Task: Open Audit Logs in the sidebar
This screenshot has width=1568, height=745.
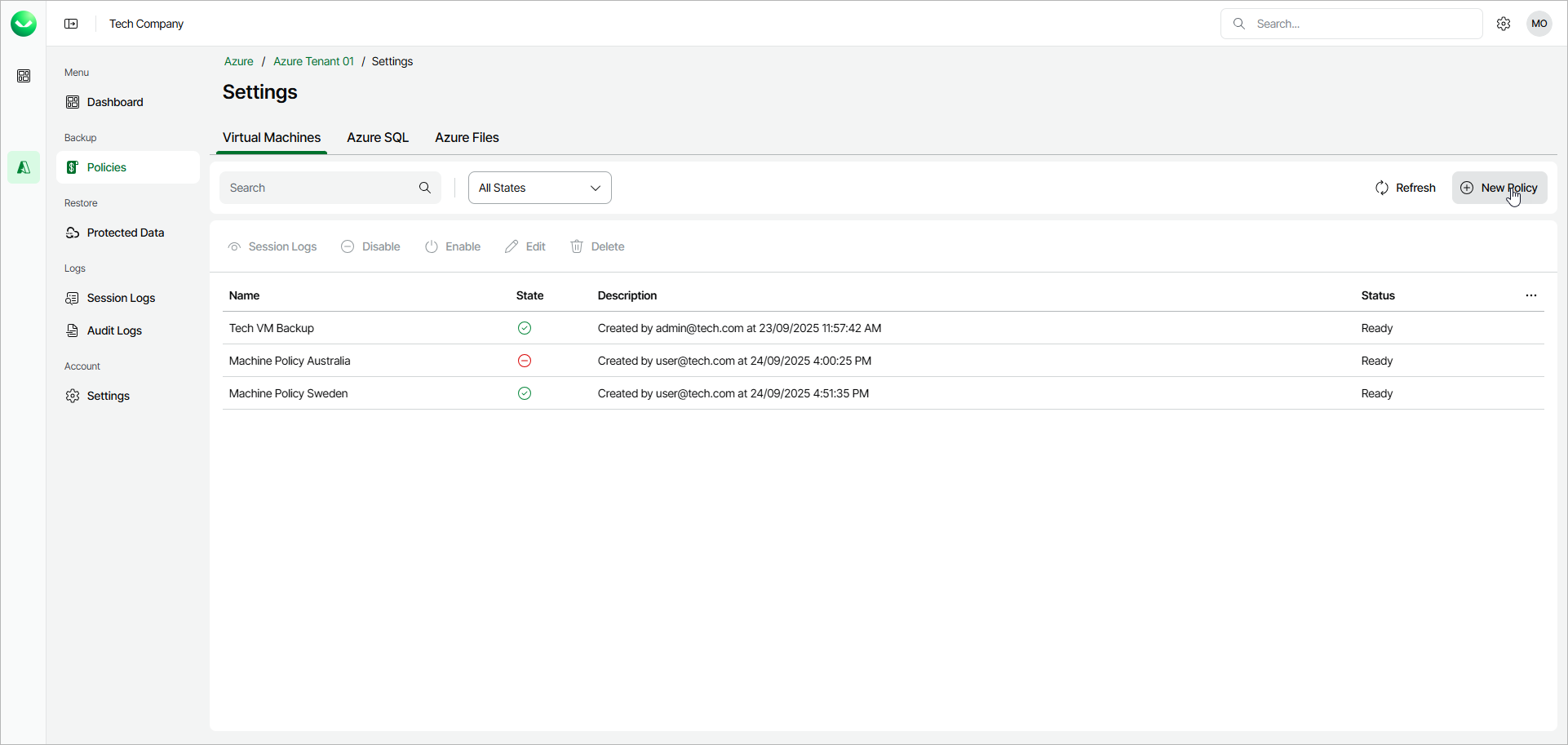Action: [x=114, y=330]
